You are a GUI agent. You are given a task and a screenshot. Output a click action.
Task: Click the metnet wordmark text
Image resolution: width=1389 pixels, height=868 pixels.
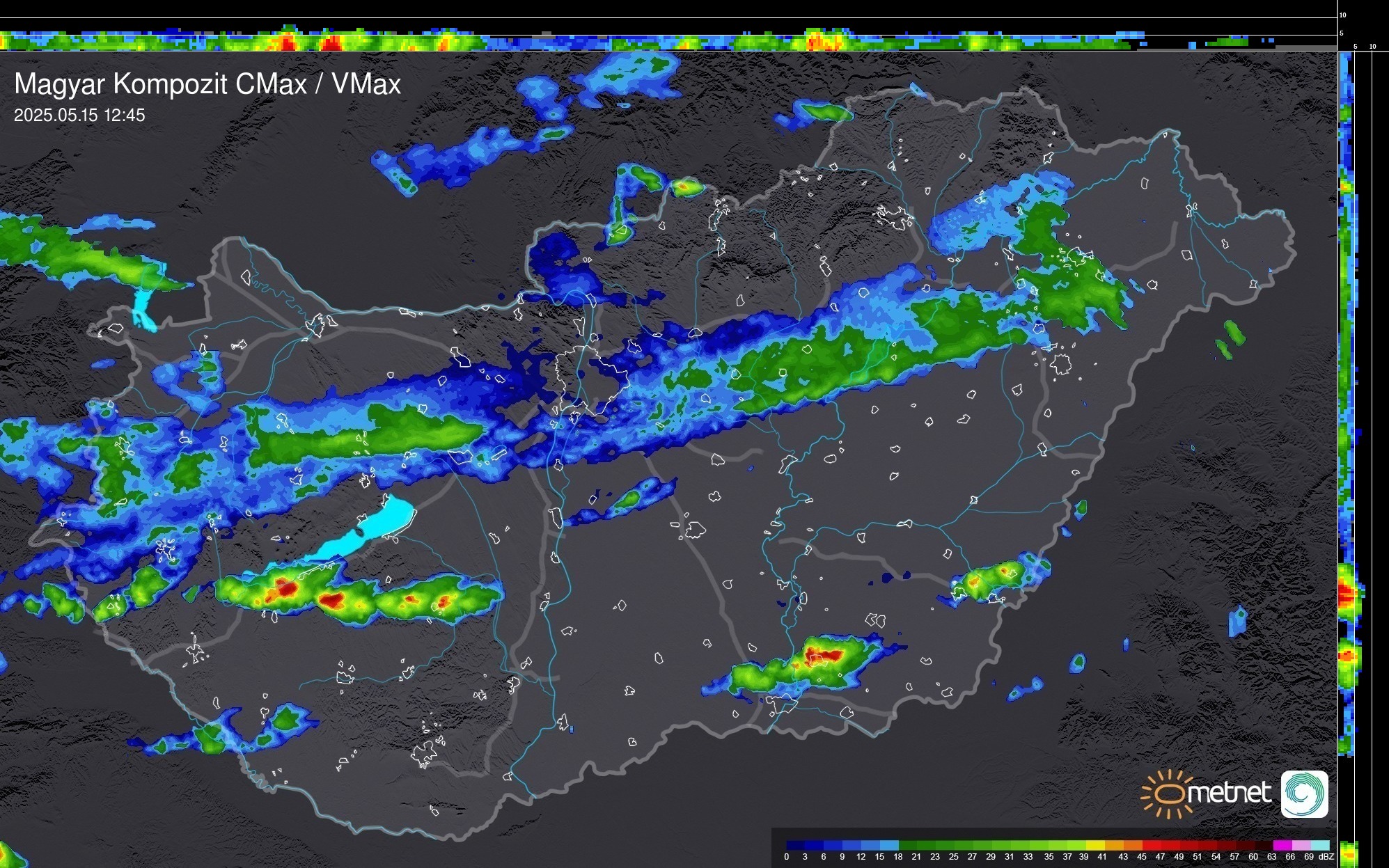1229,793
